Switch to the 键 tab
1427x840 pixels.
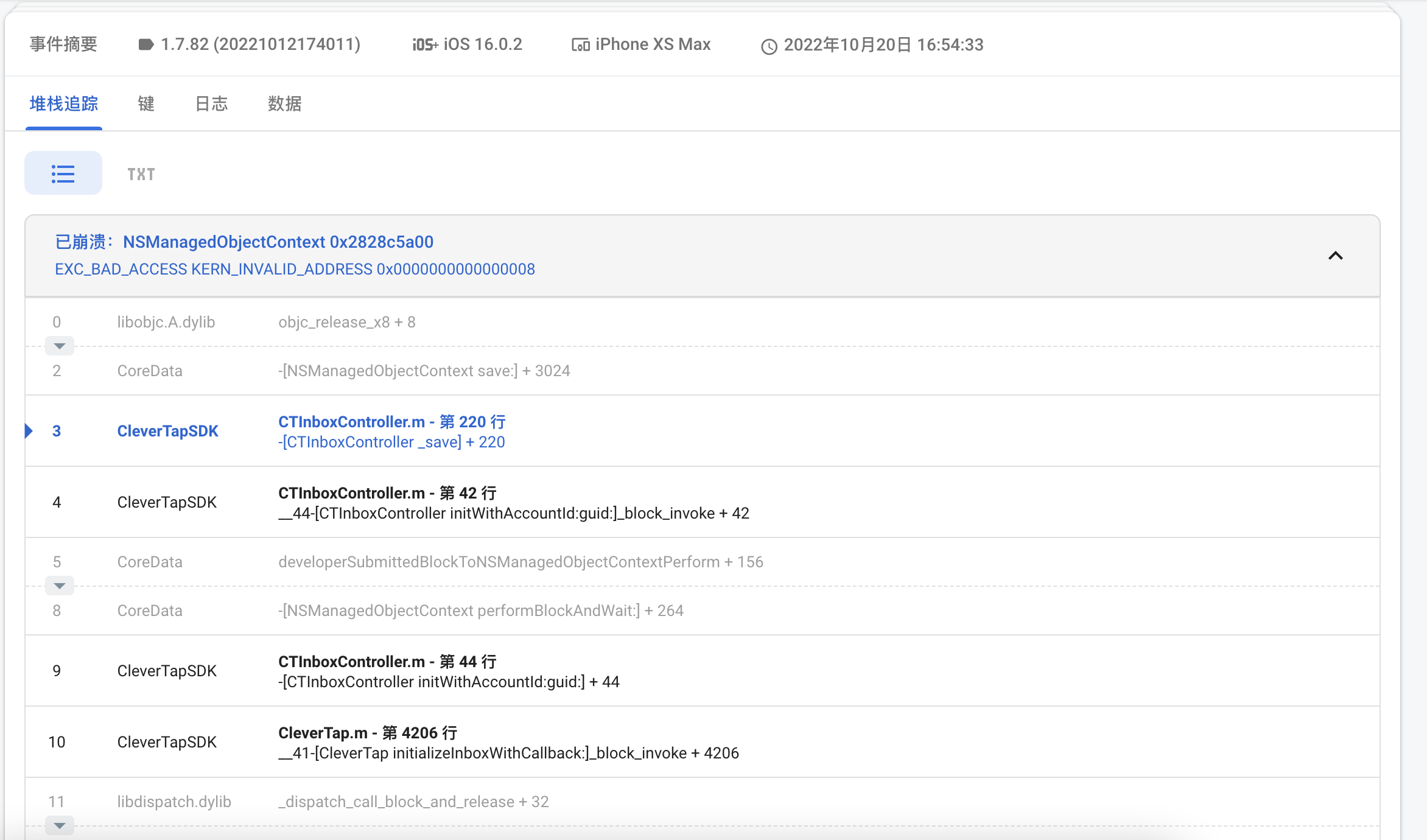coord(146,104)
